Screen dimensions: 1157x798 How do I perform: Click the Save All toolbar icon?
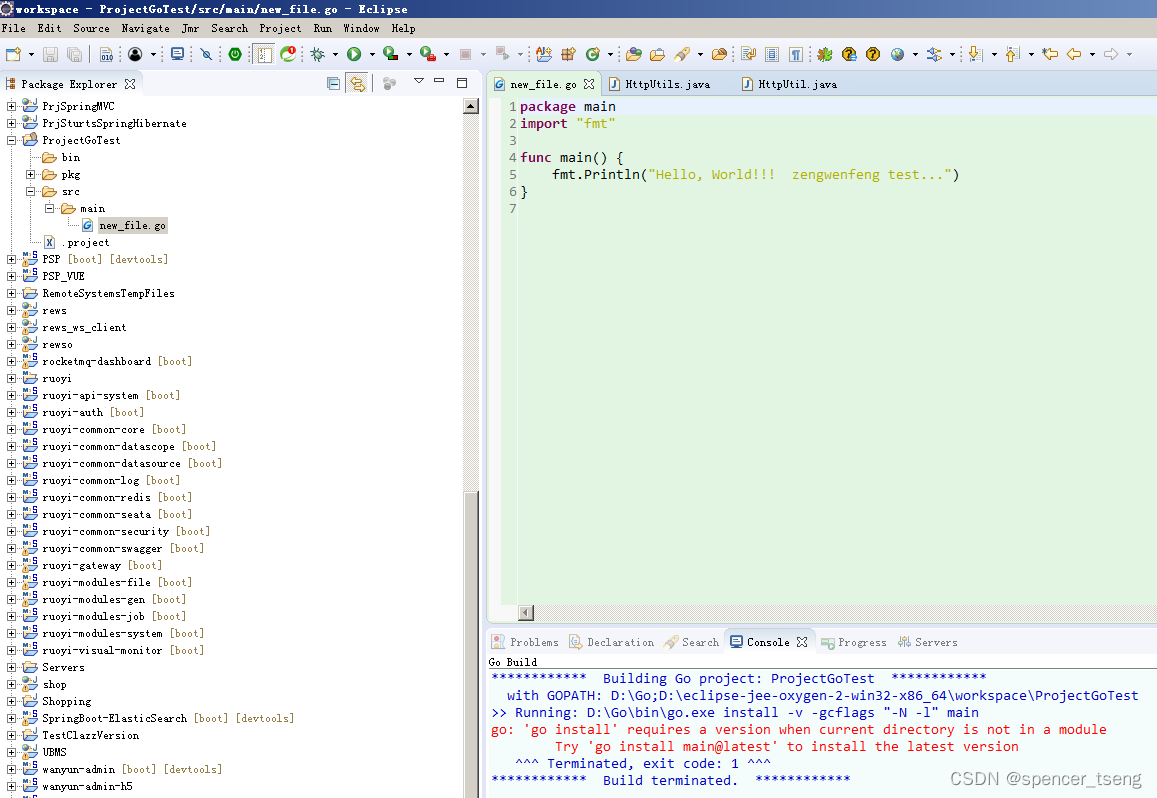click(74, 55)
